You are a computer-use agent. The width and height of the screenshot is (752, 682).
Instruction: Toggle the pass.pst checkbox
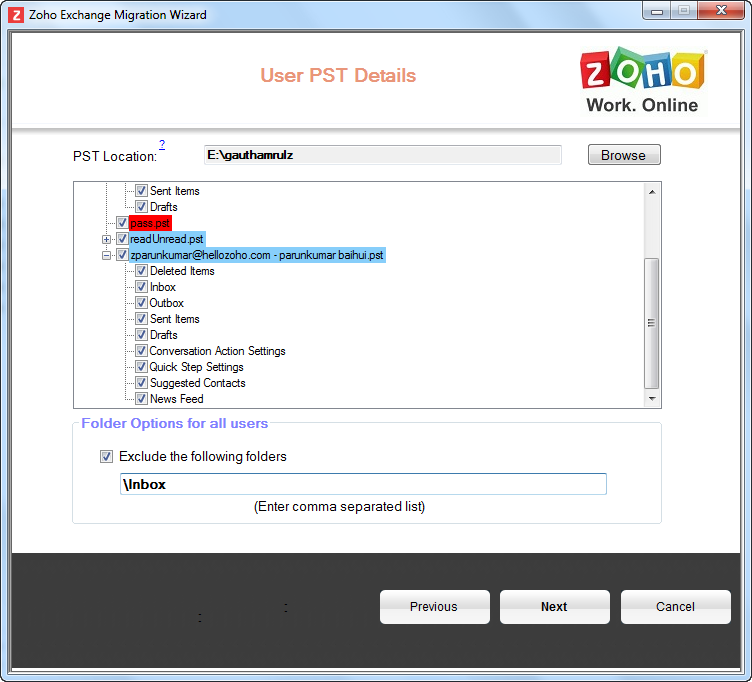122,223
